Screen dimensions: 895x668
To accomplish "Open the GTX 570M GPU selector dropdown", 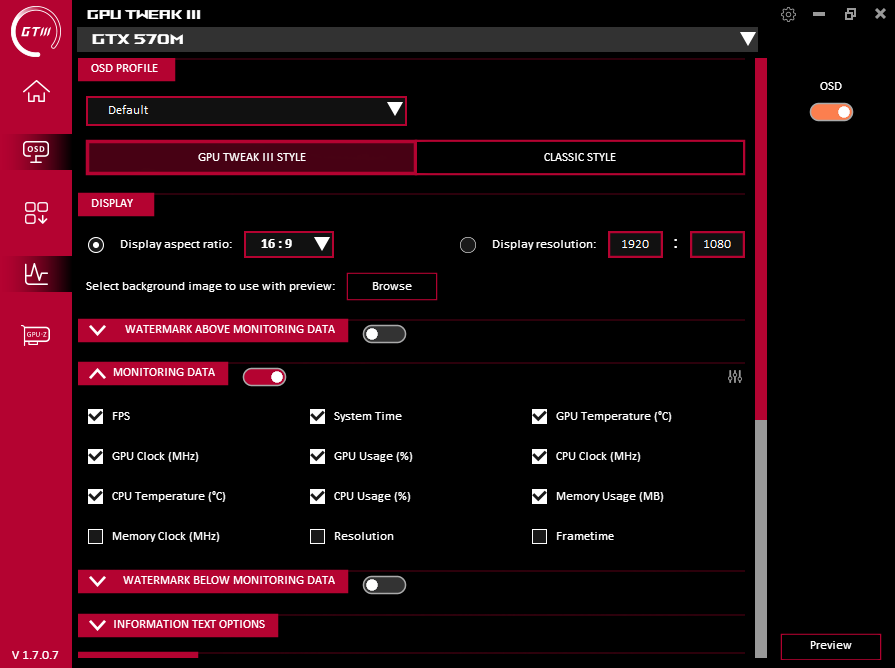I will (417, 39).
